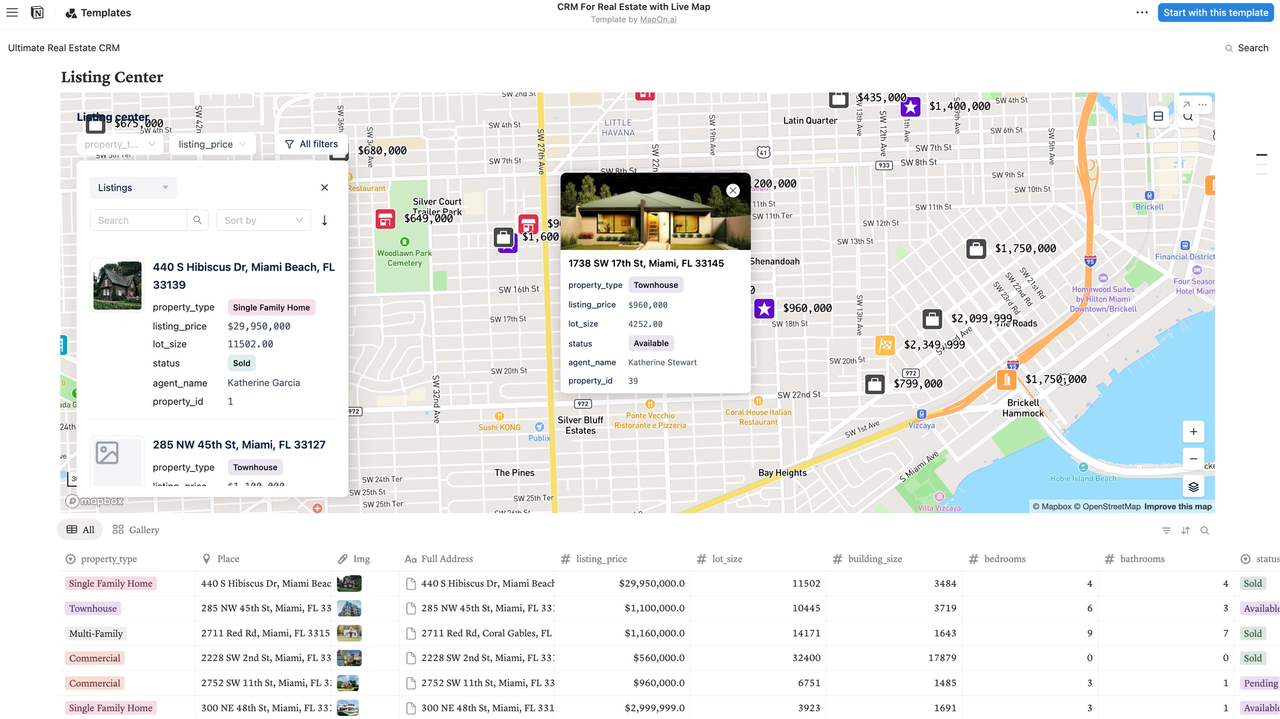This screenshot has height=719, width=1280.
Task: Click the red store marker near SW 27th Ave
Action: tap(528, 225)
